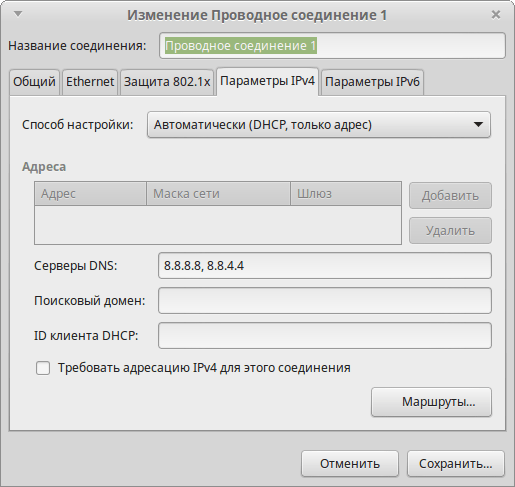The image size is (515, 487).
Task: Switch to the Параметры IPv6 tab
Action: [x=372, y=82]
